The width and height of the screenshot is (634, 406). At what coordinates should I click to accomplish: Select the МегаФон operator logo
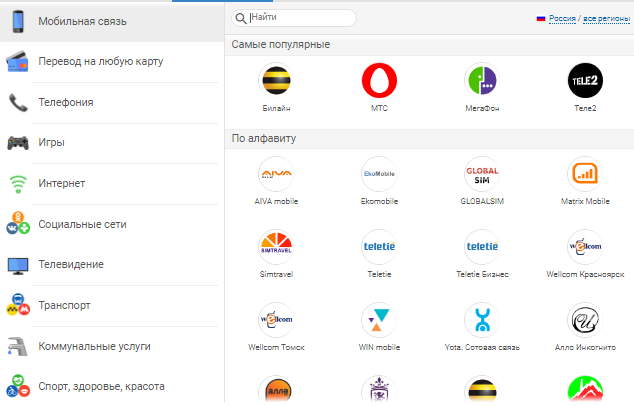pyautogui.click(x=482, y=80)
